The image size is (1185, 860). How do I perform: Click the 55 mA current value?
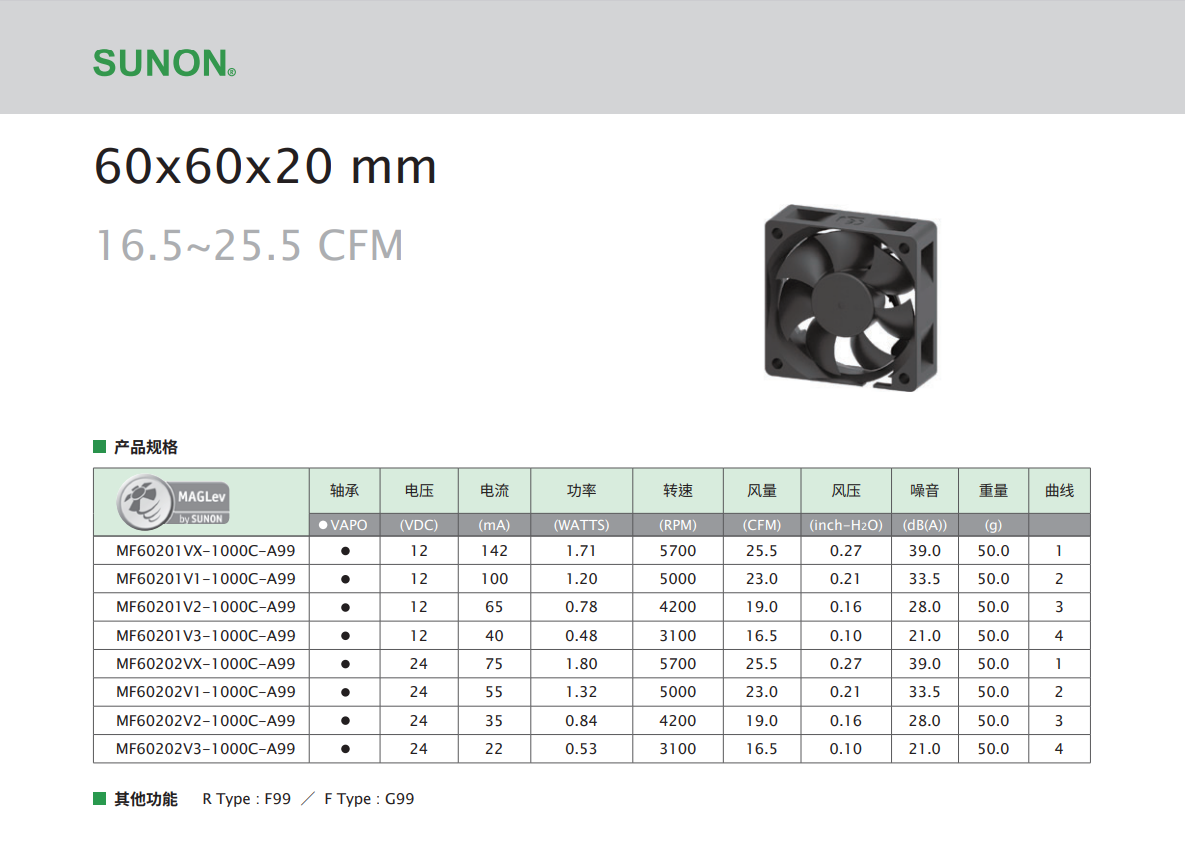click(x=494, y=691)
